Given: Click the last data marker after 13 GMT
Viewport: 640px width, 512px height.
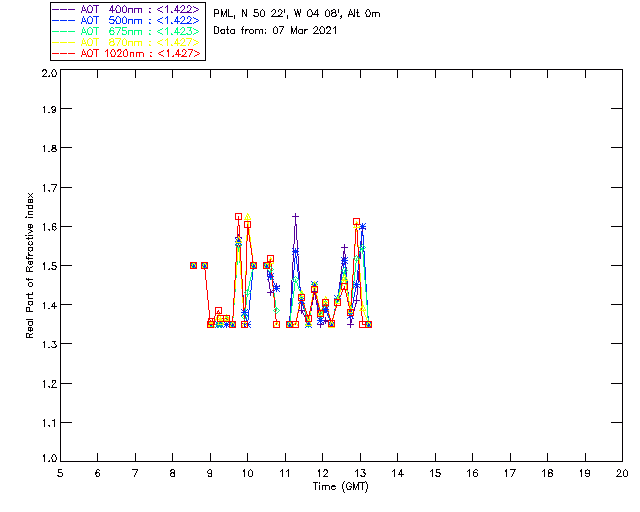Looking at the screenshot, I should [x=368, y=324].
